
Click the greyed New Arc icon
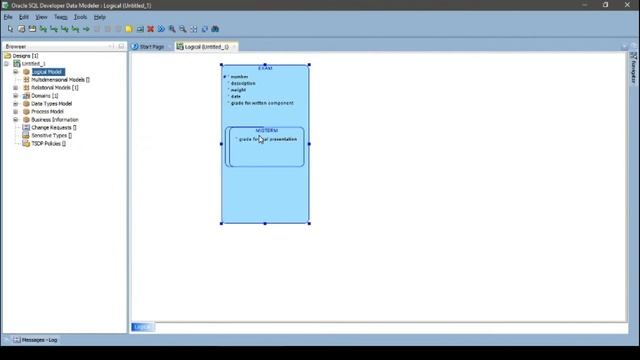(97, 29)
